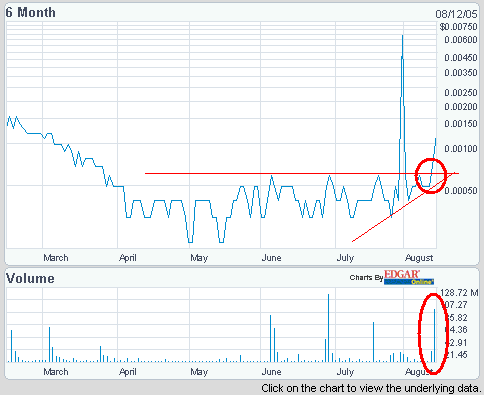Click the 0.00250 price axis label

pos(461,93)
